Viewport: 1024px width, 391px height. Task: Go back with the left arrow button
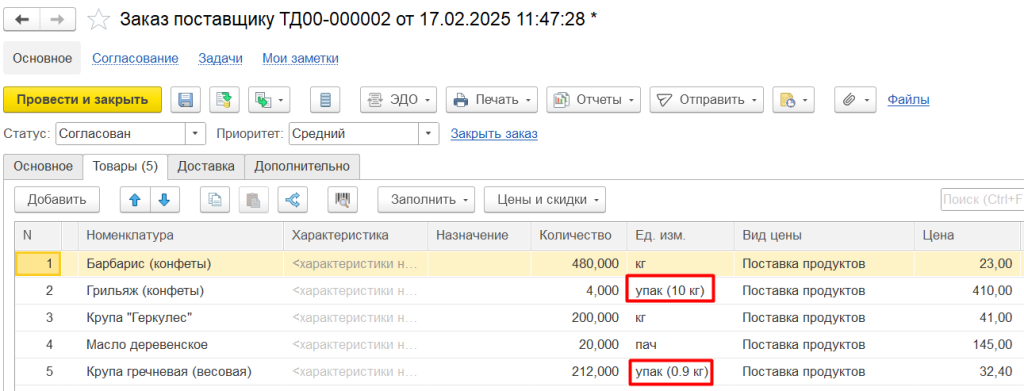[22, 20]
